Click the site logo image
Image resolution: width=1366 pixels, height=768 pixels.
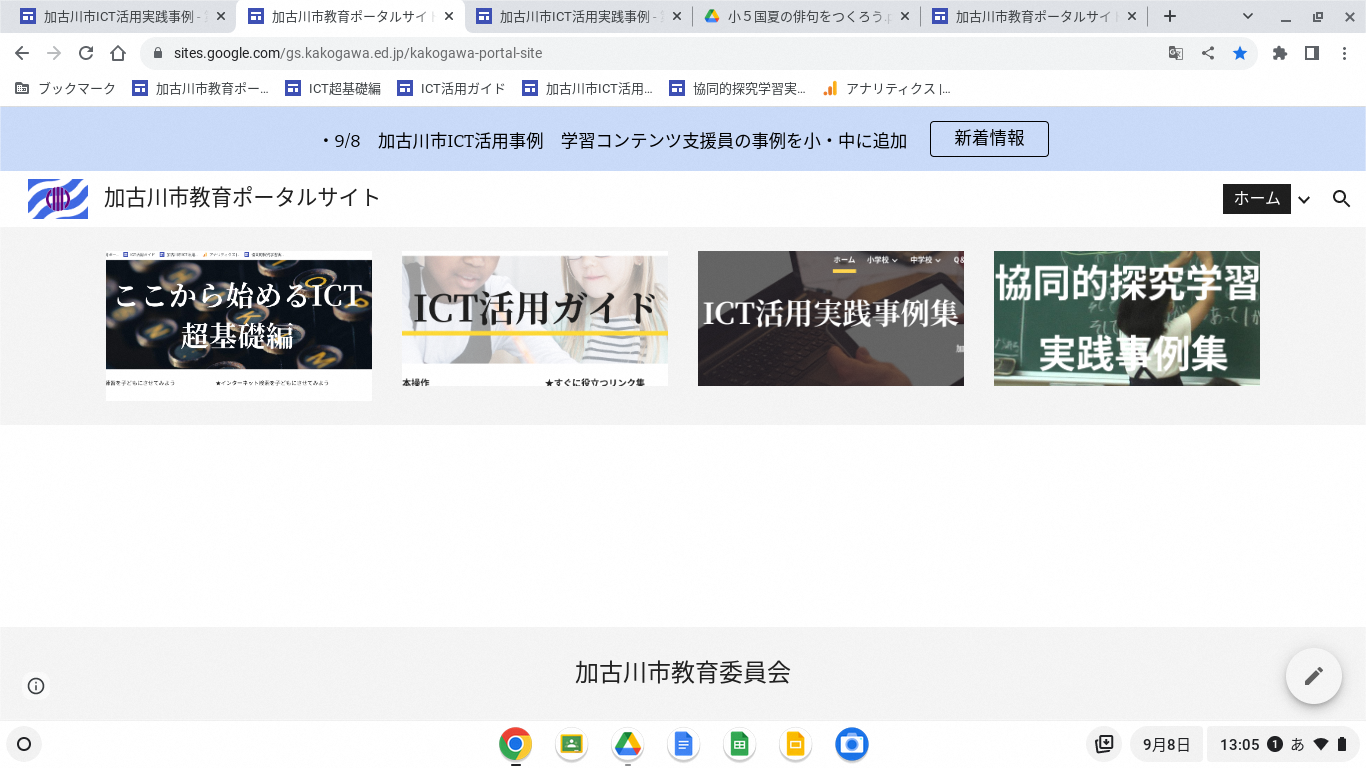click(x=58, y=198)
